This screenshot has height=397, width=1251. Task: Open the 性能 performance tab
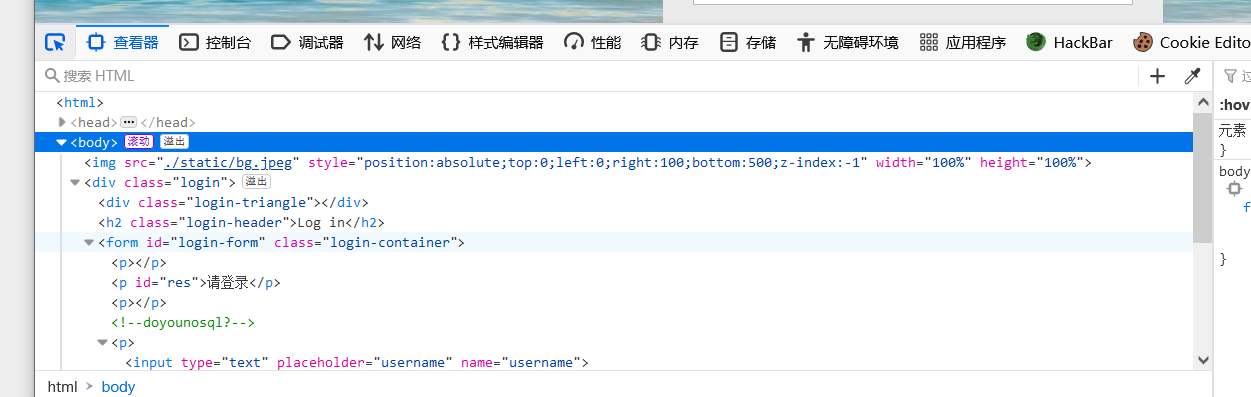pos(592,42)
